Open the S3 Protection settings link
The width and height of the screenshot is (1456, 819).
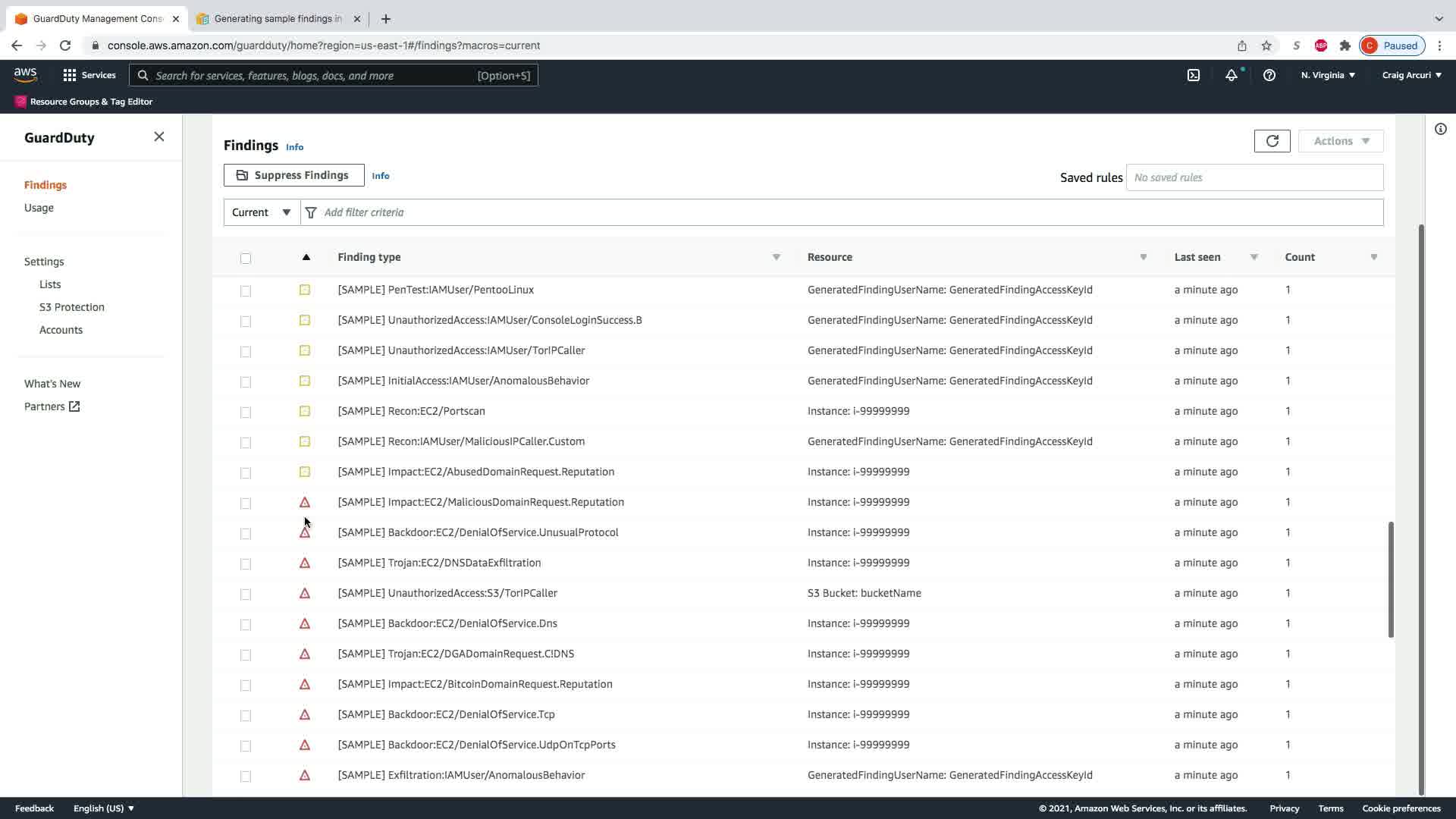pyautogui.click(x=72, y=307)
